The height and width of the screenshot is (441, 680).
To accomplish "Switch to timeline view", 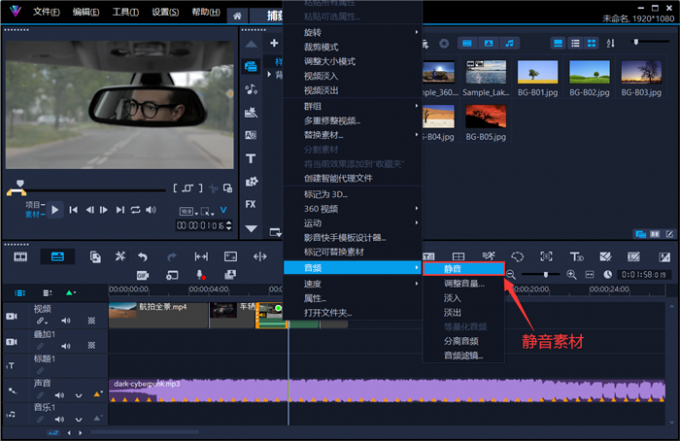I will pyautogui.click(x=57, y=257).
